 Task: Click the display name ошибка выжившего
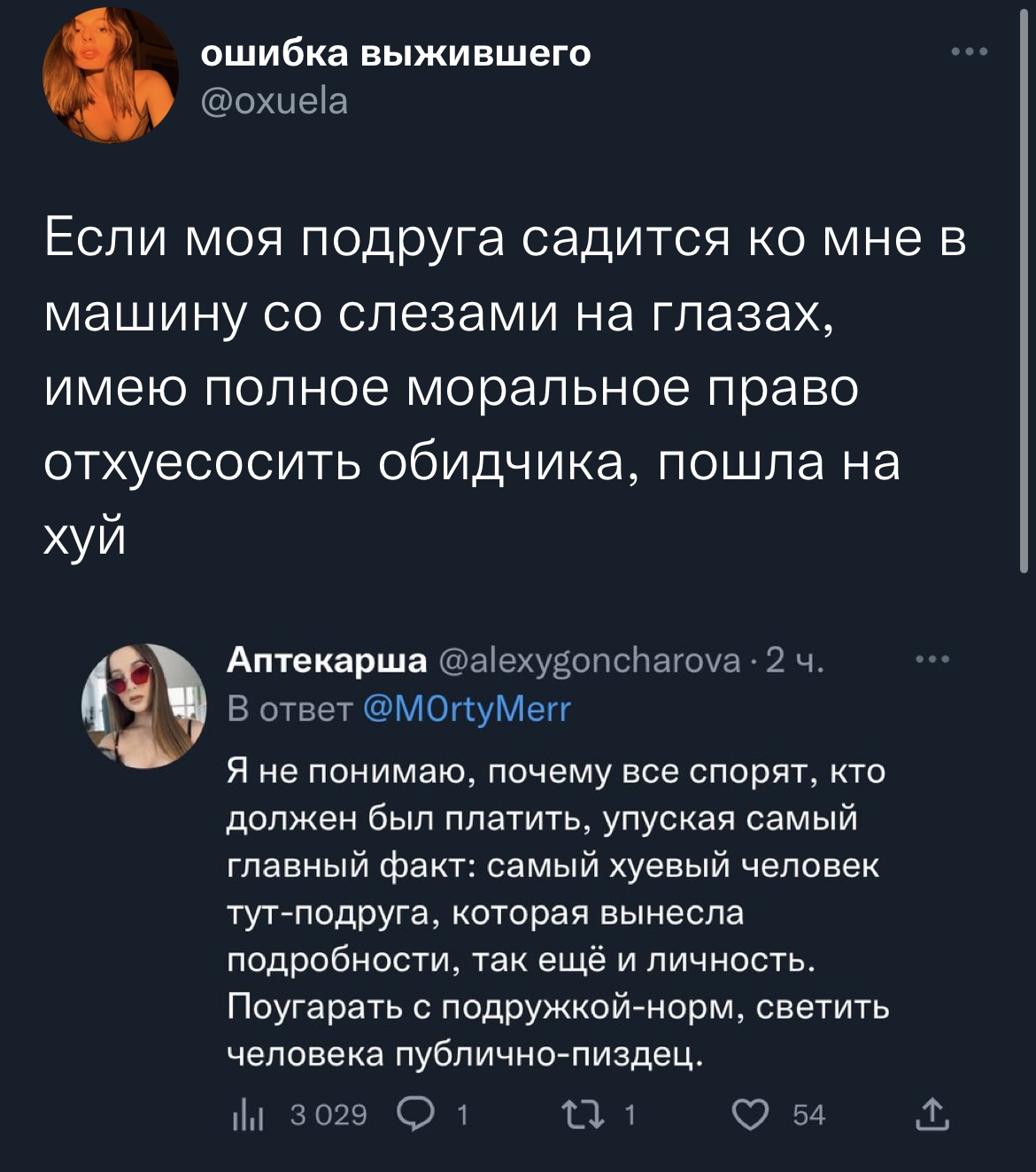tap(396, 53)
